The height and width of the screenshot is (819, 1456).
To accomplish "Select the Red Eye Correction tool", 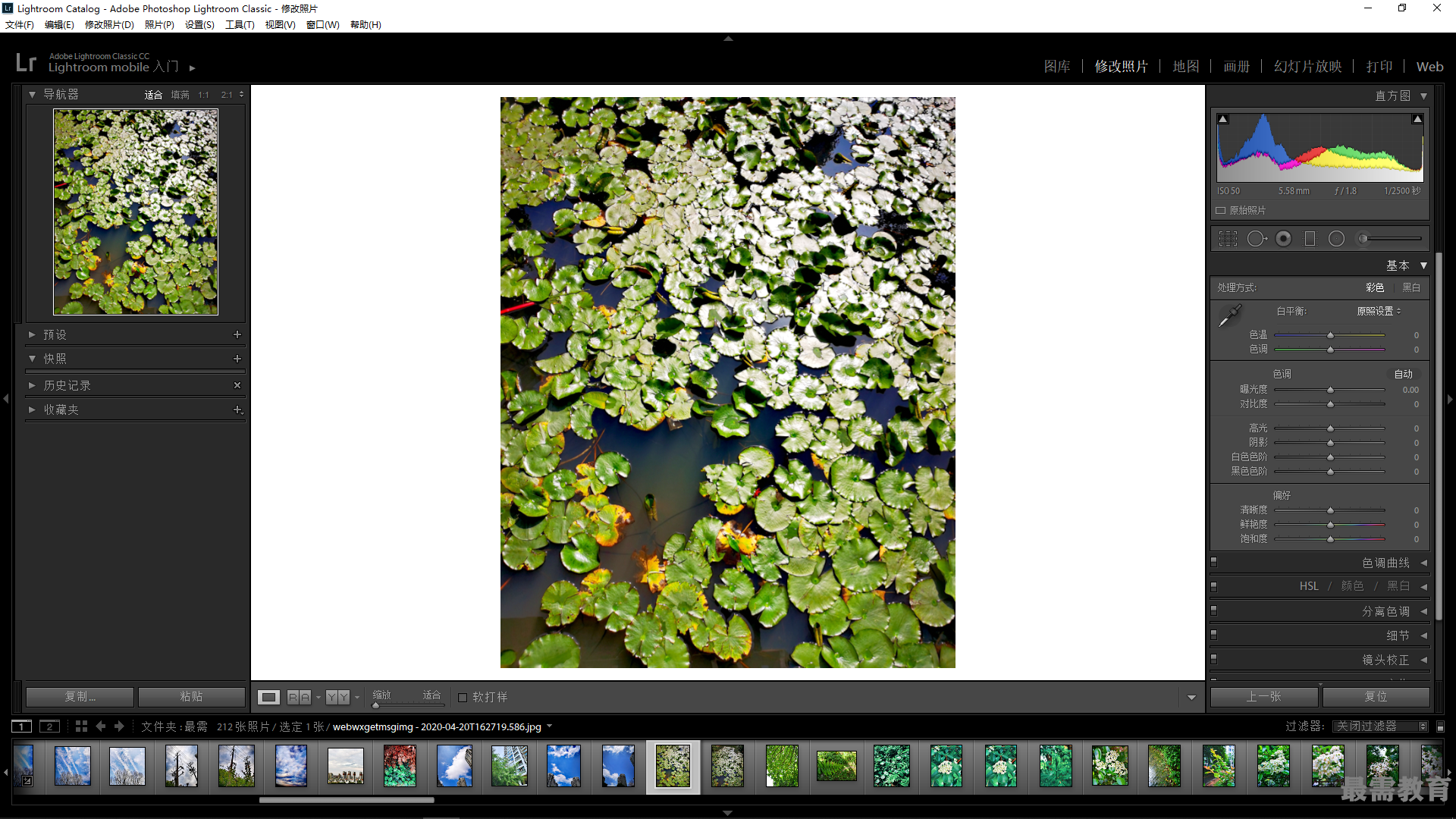I will [1283, 239].
